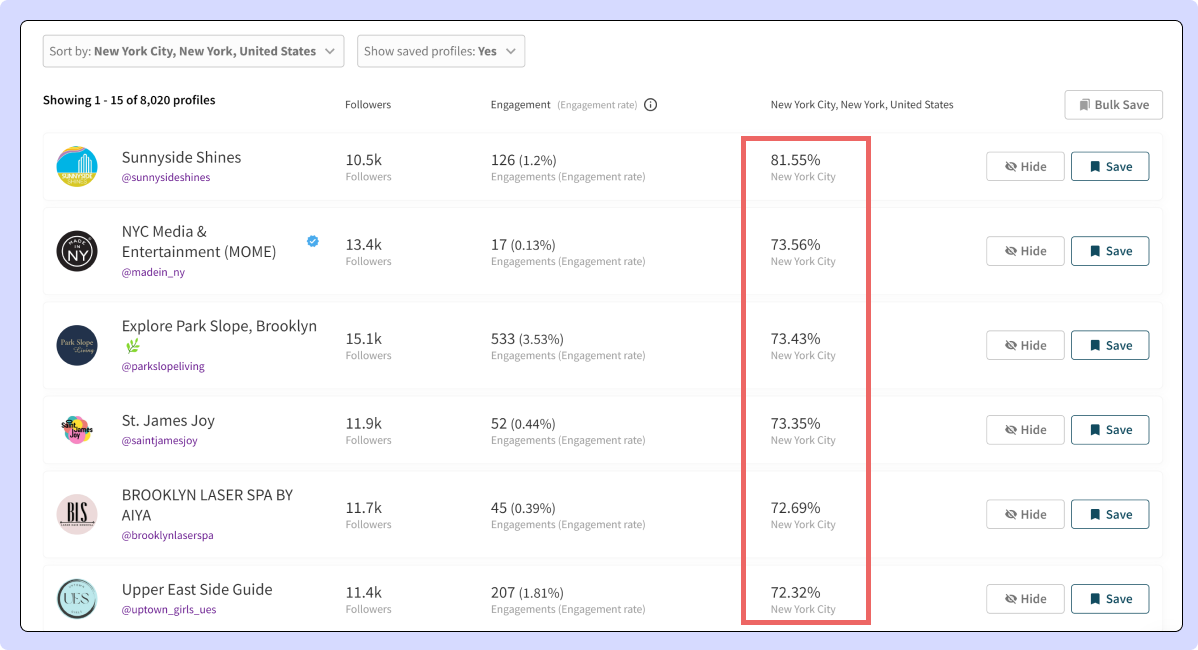
Task: Open the Sort by location dropdown
Action: click(x=193, y=50)
